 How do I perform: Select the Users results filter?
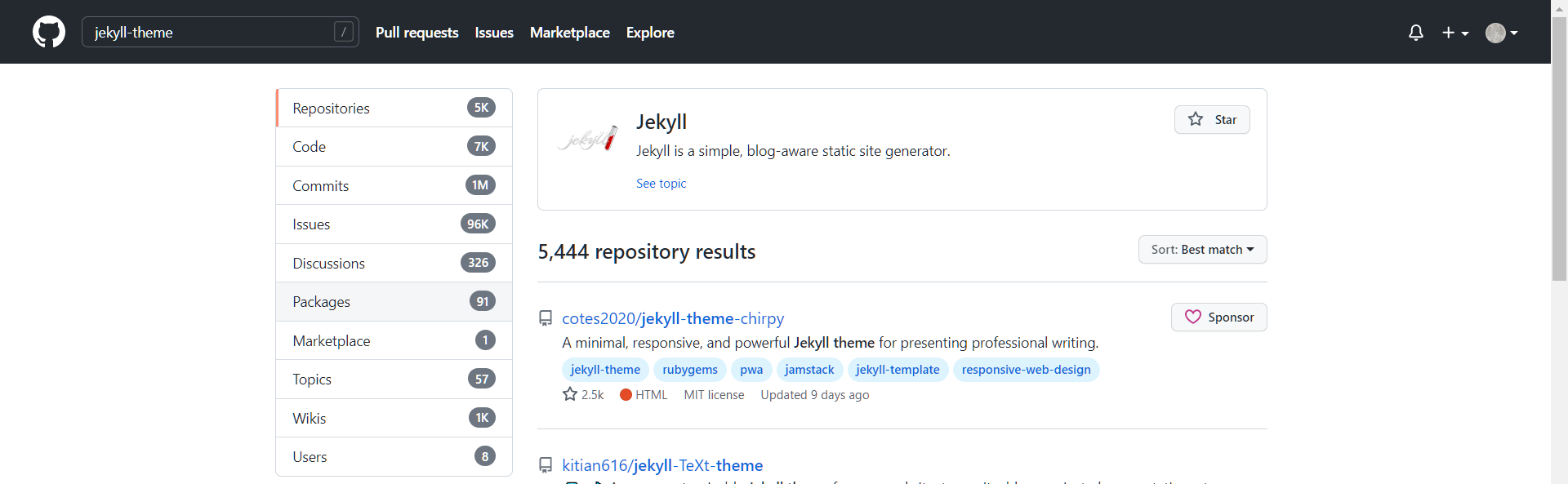[x=394, y=457]
